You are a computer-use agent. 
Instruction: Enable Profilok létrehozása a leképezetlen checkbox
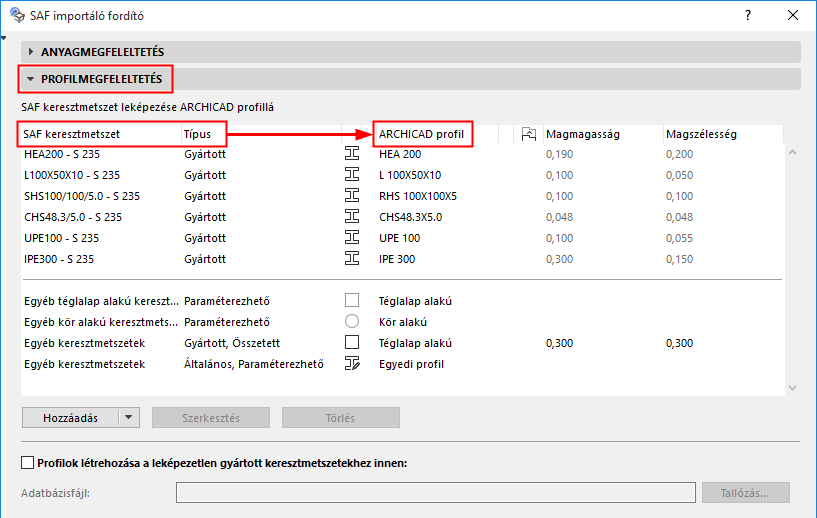coord(28,463)
